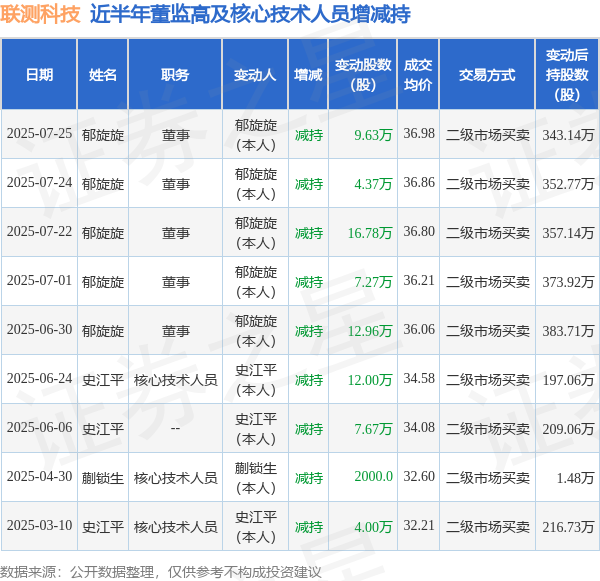
Task: Click the 联测科技 title text
Action: [x=40, y=14]
